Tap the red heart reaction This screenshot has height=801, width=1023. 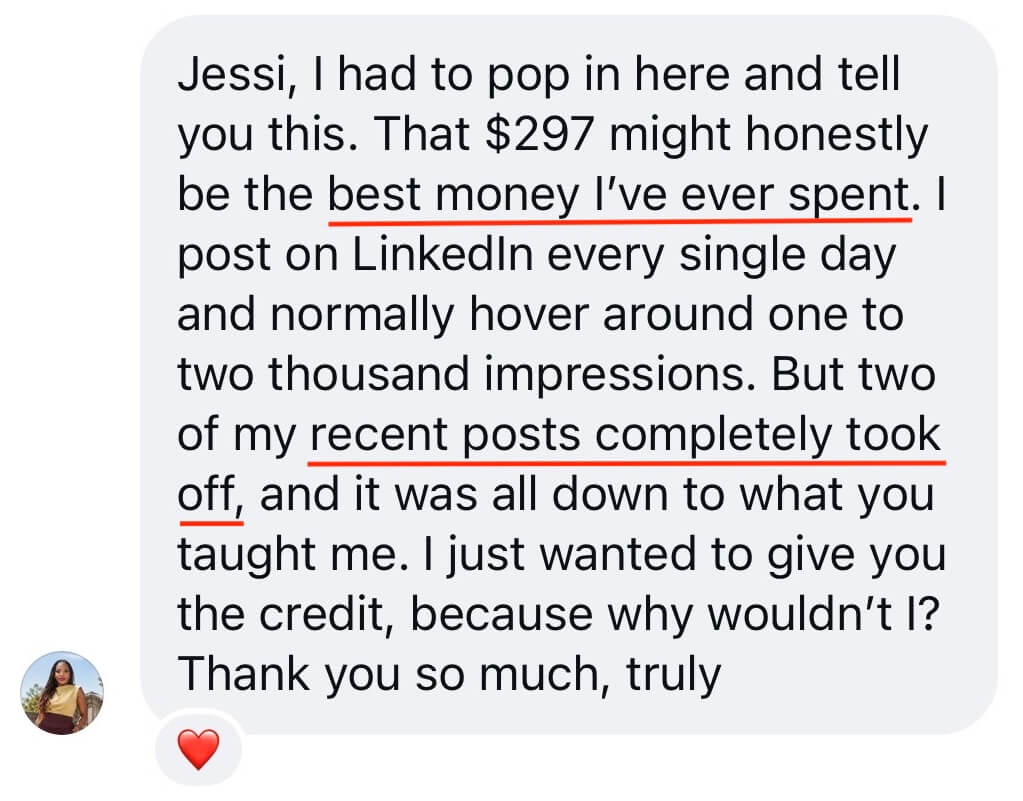[x=198, y=749]
